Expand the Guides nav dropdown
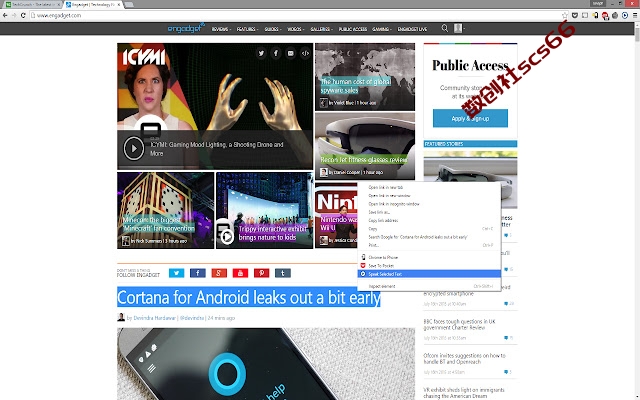Image resolution: width=640 pixels, height=400 pixels. click(273, 29)
